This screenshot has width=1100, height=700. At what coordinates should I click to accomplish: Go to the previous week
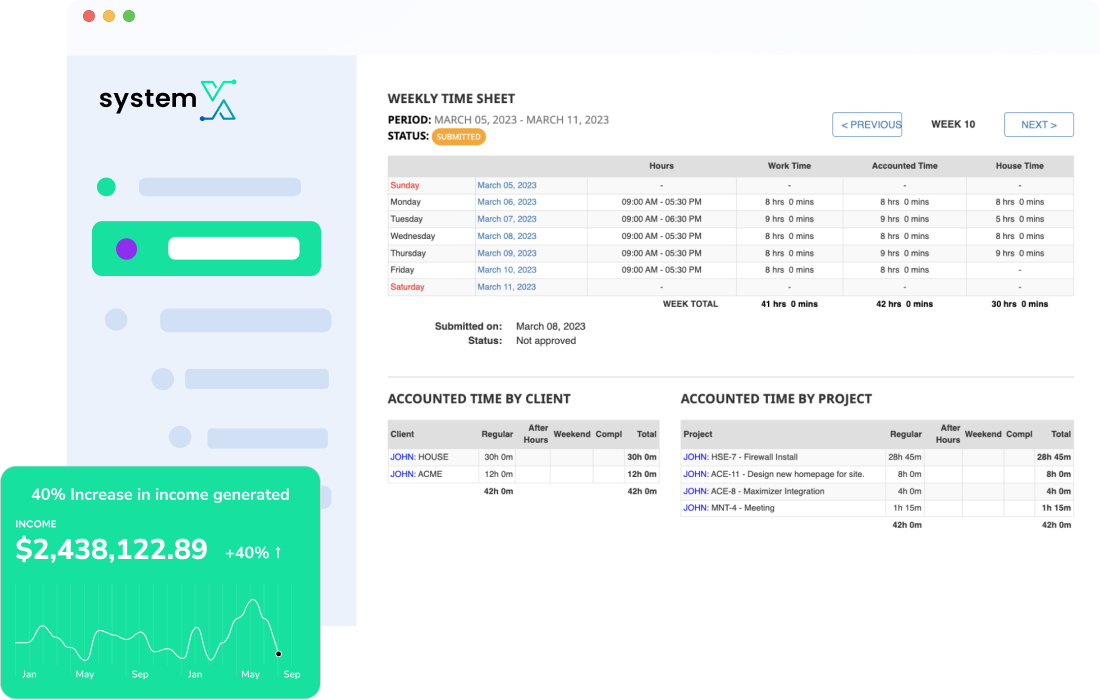point(867,124)
